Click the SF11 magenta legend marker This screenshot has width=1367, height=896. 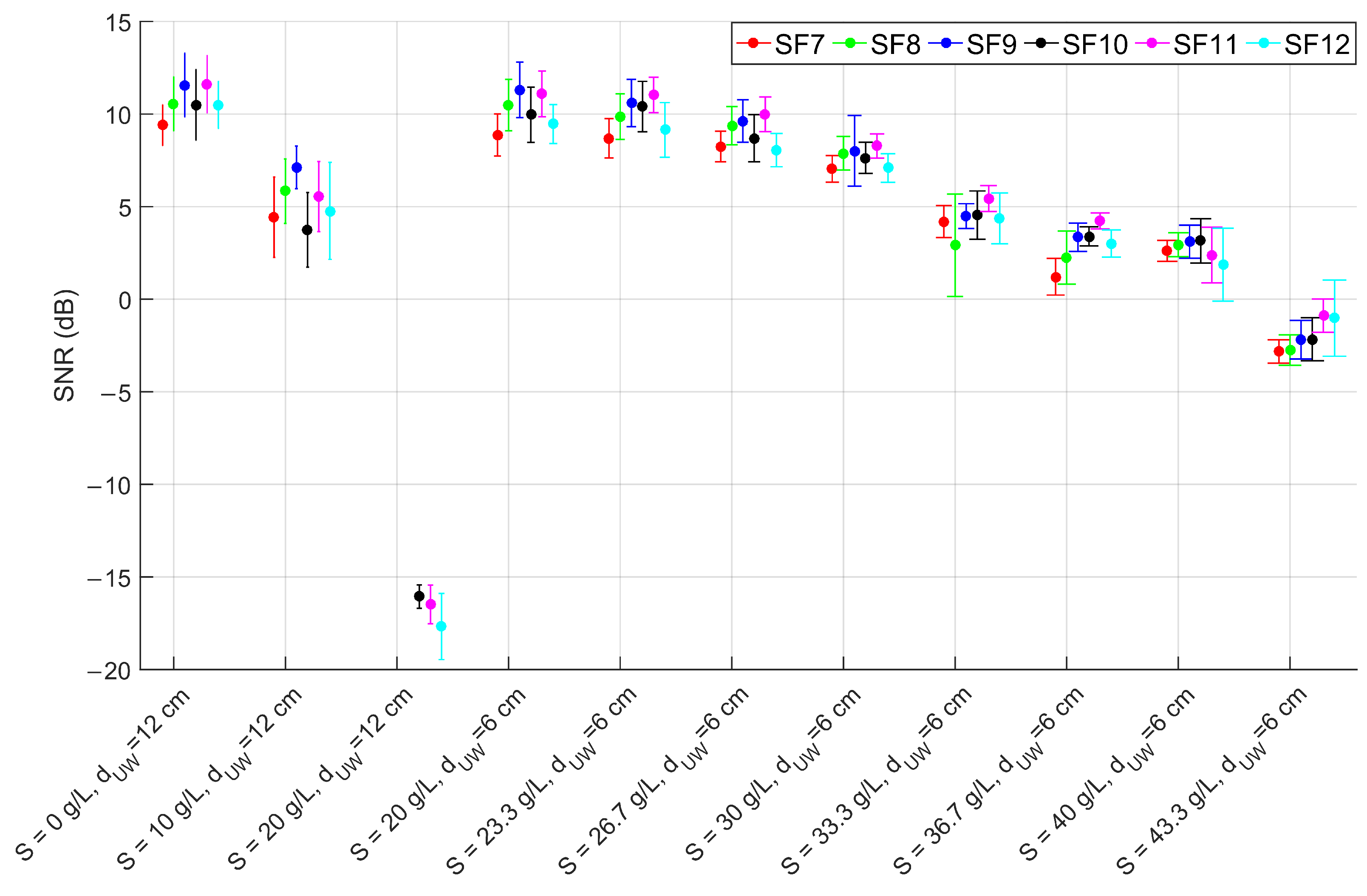[x=1151, y=43]
